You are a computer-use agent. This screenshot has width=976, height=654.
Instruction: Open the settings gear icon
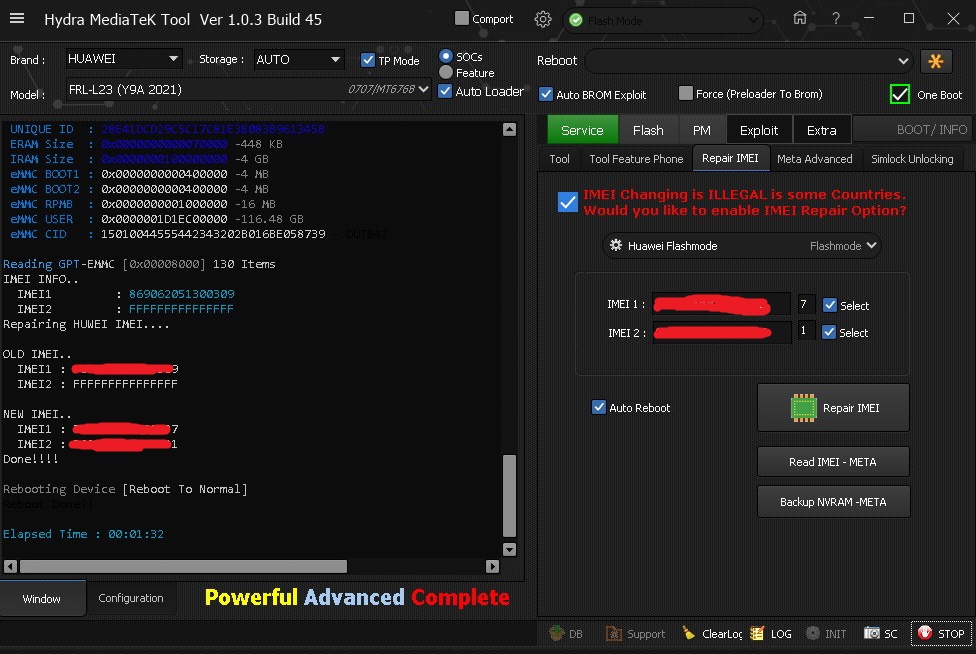tap(543, 19)
